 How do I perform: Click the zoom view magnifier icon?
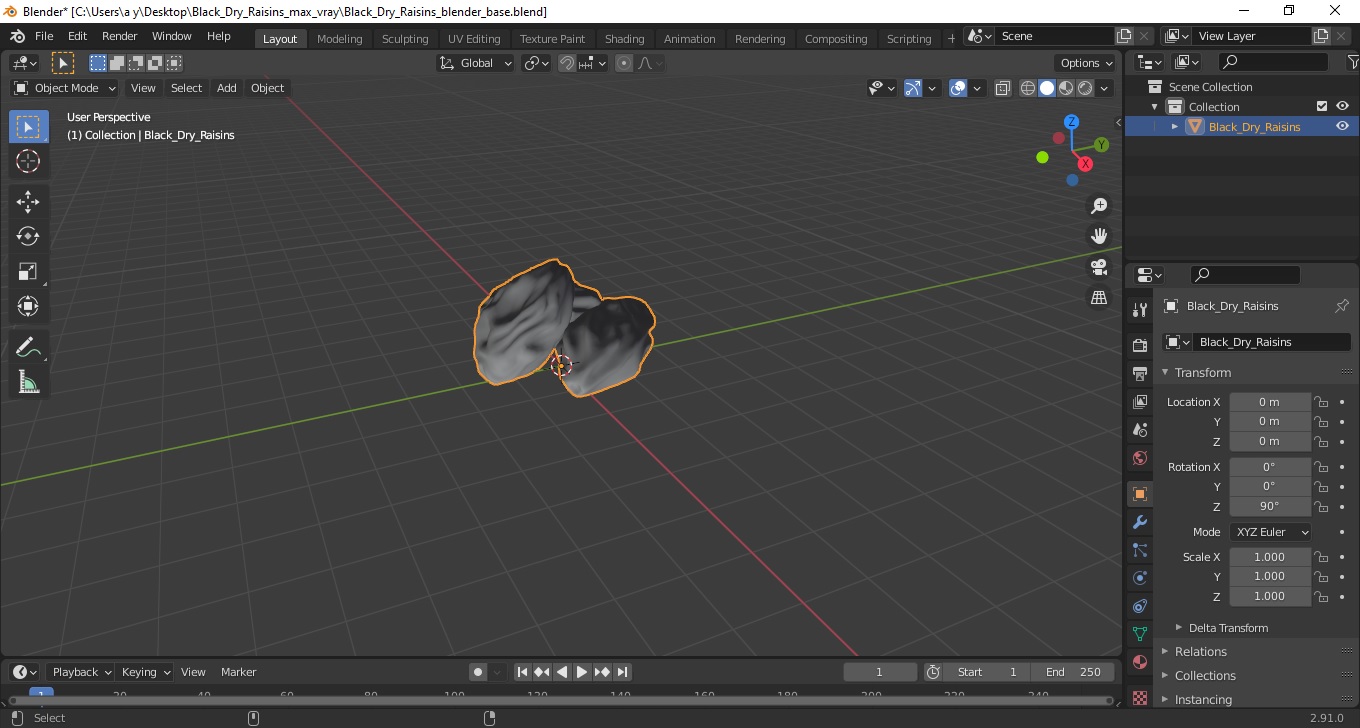(1099, 206)
